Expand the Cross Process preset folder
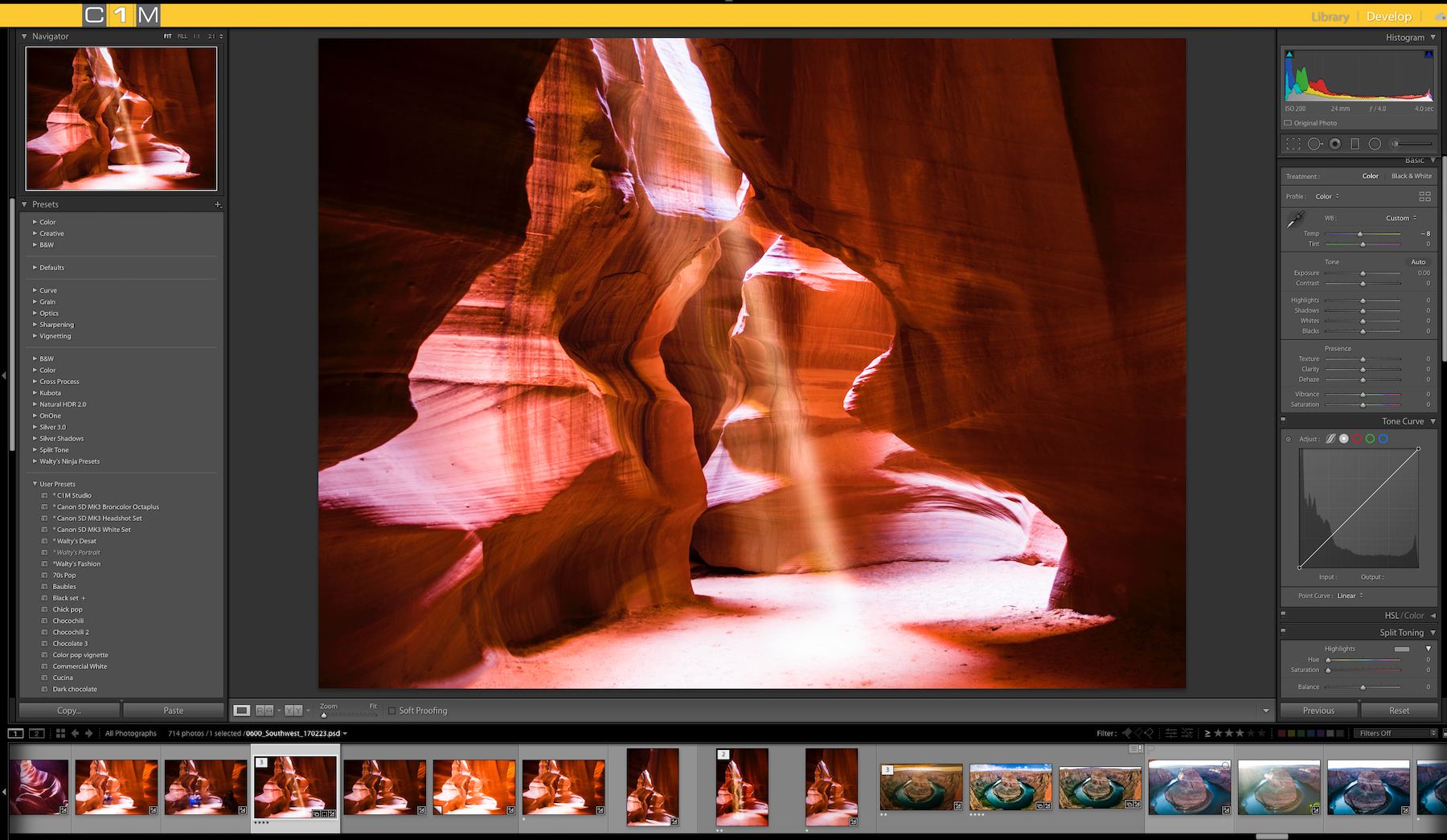 click(x=35, y=382)
